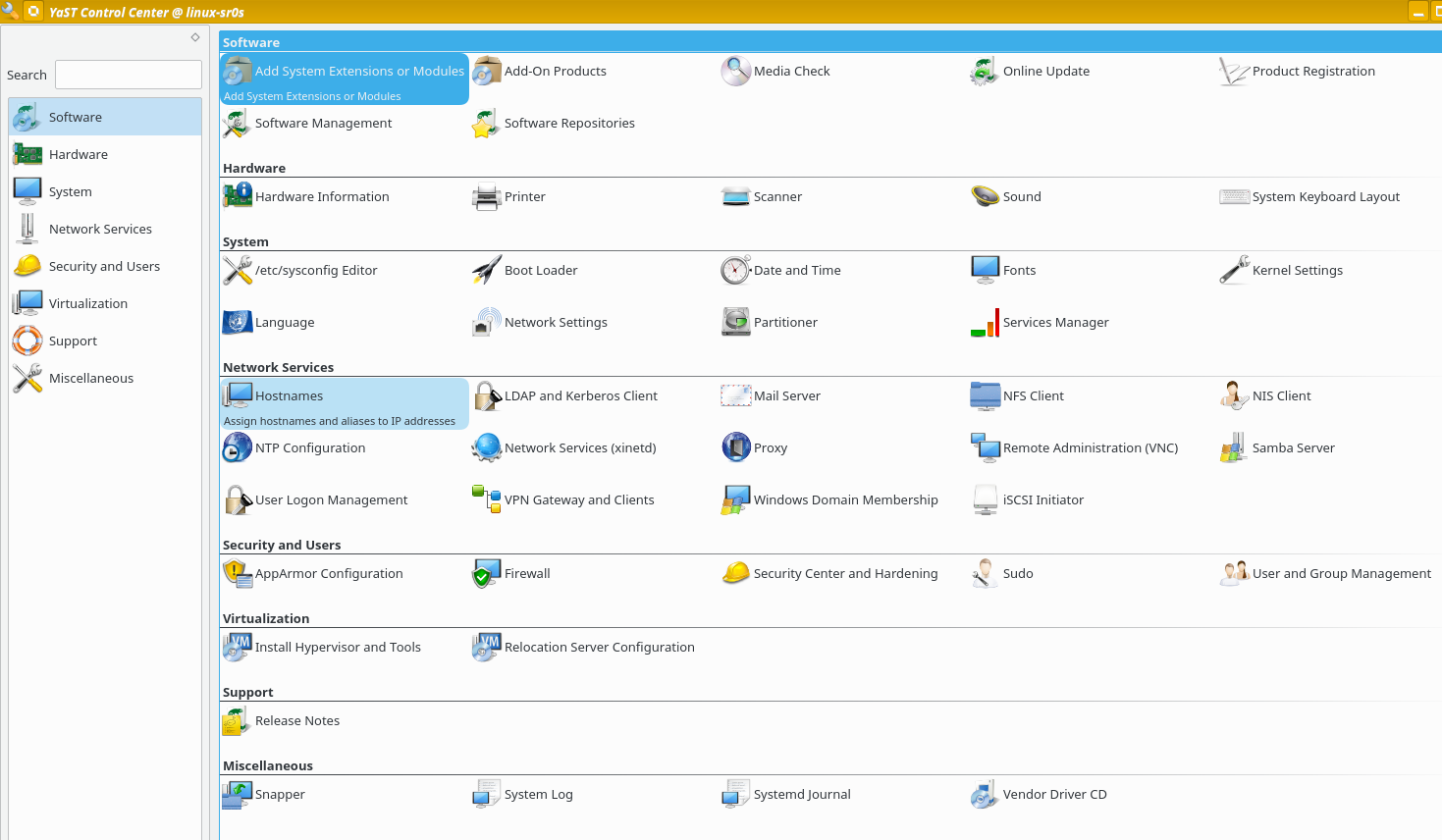This screenshot has width=1442, height=840.
Task: Click the Sound speaker icon
Action: pos(985,196)
